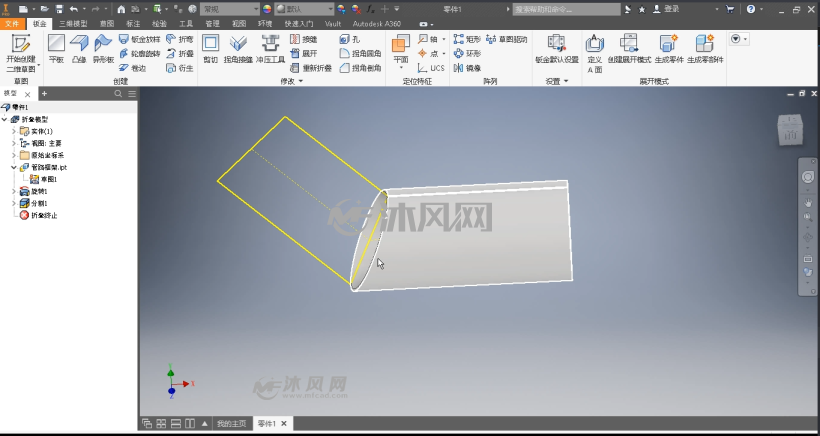
Task: Click the 拐角倒角 (Corner Chamfer) tool
Action: 360,68
